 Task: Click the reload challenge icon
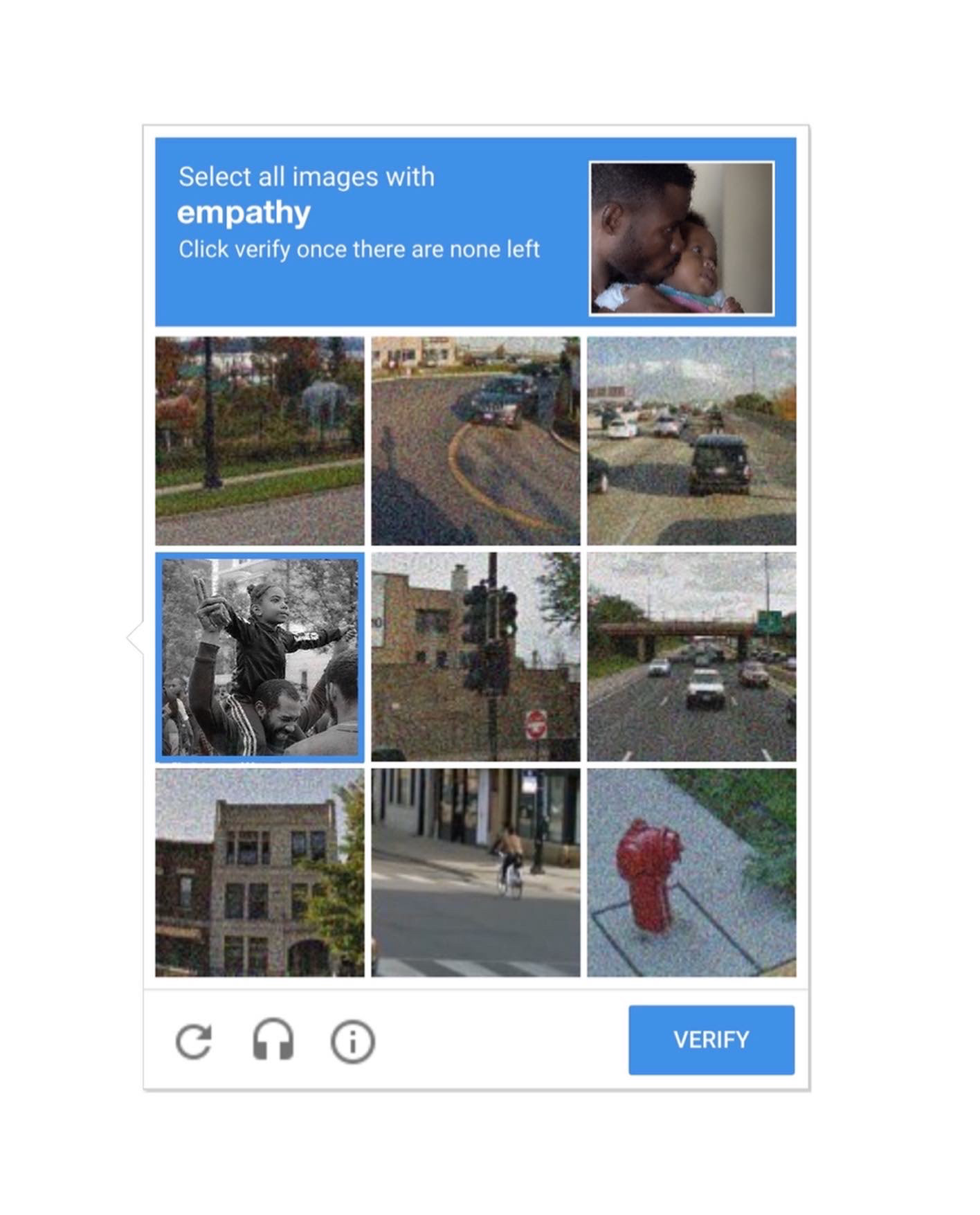tap(194, 1041)
